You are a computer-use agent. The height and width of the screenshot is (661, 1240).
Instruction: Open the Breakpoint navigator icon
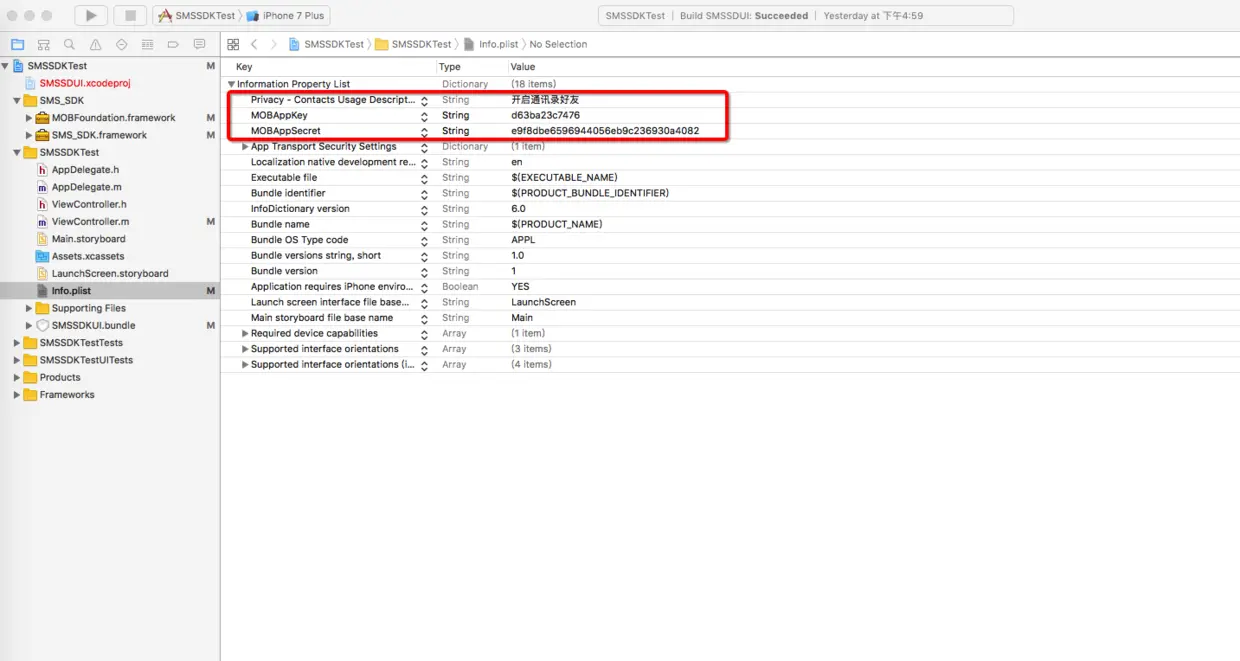click(x=173, y=45)
